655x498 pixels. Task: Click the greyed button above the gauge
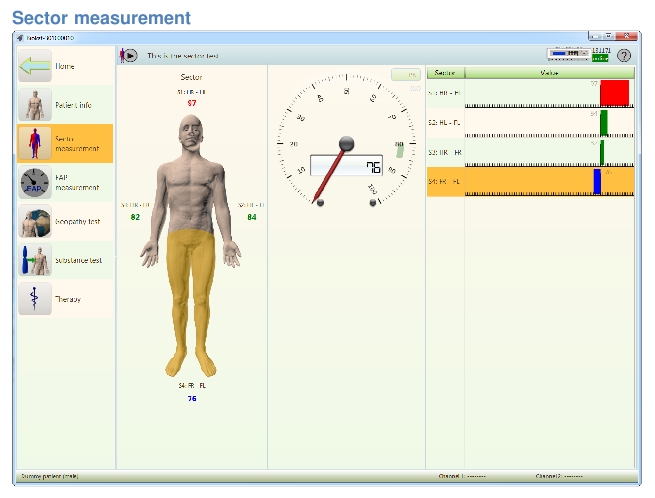(x=405, y=75)
